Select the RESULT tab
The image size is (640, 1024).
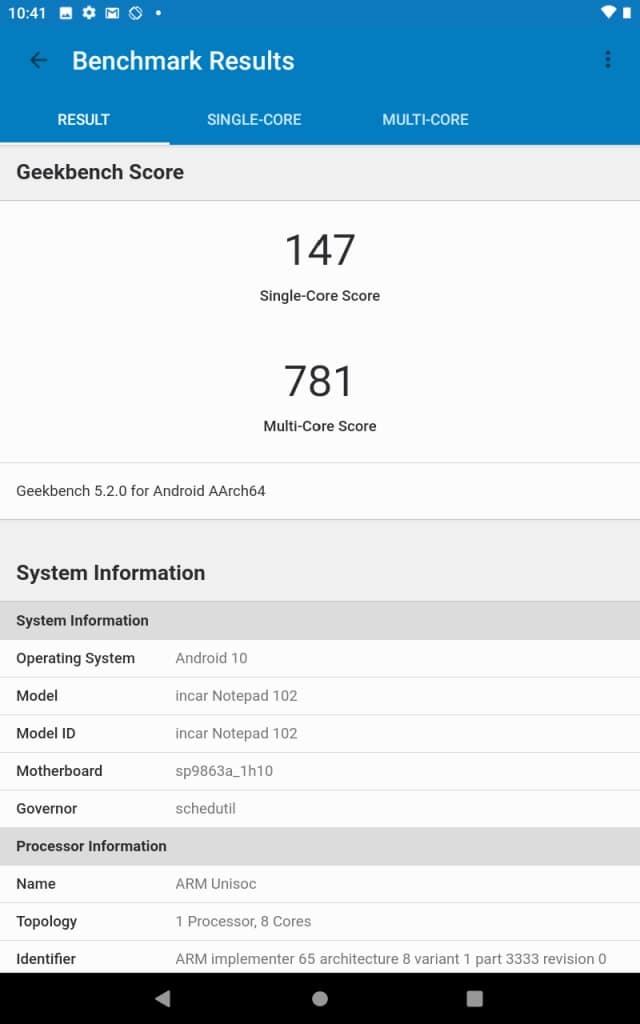(84, 120)
